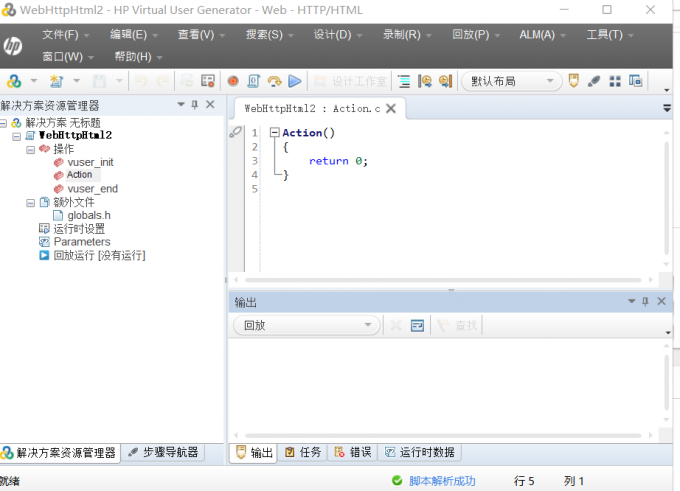Open the 录制(R) menu
Image resolution: width=680 pixels, height=491 pixels.
point(406,34)
